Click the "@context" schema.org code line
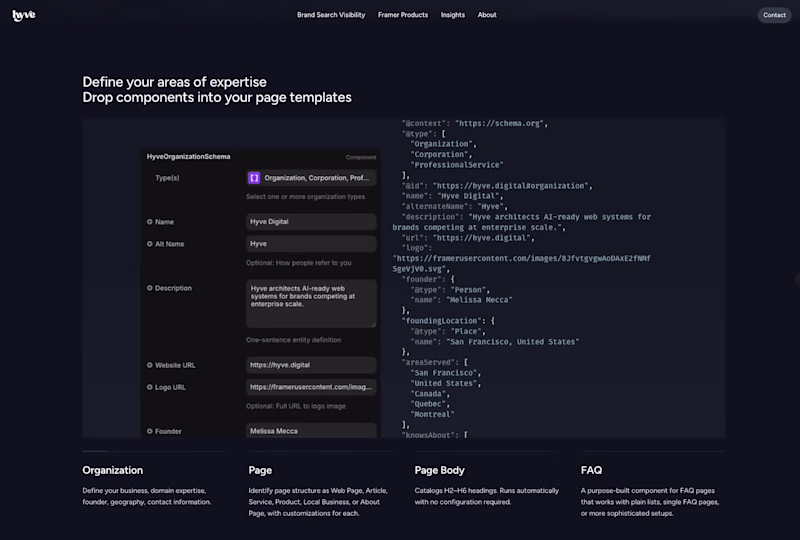This screenshot has width=800, height=540. [x=474, y=124]
